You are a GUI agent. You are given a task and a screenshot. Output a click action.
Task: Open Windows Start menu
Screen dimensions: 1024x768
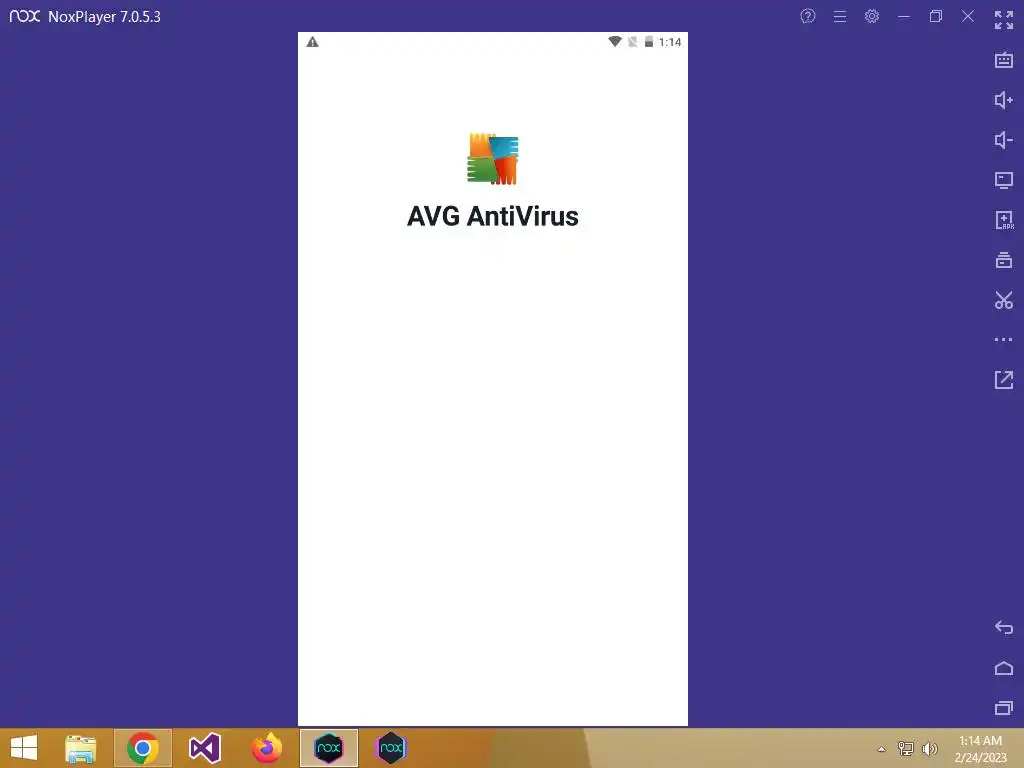tap(24, 748)
